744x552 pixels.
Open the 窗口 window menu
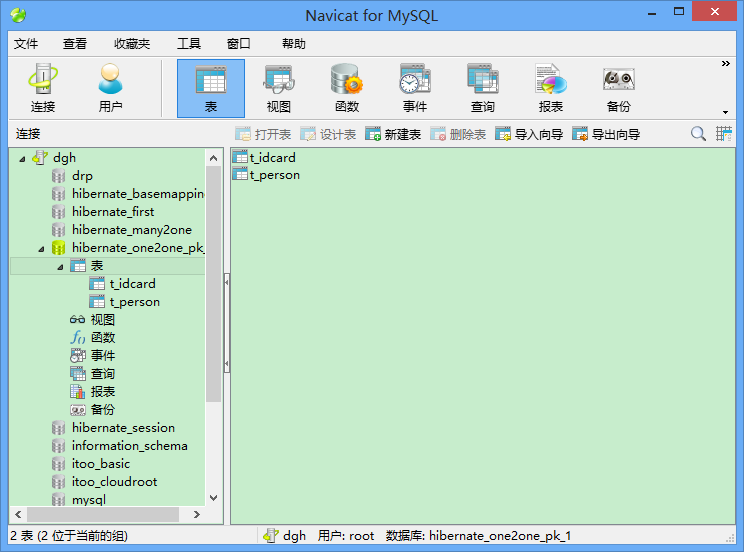point(238,44)
